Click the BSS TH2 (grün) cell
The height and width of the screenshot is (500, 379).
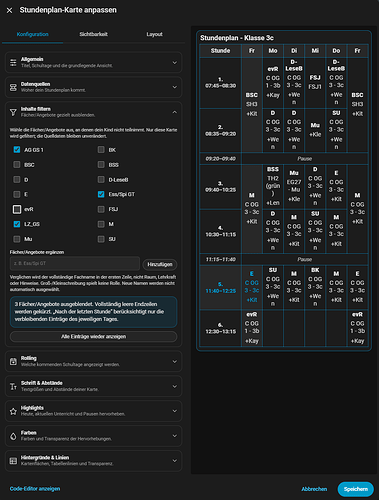pos(273,186)
